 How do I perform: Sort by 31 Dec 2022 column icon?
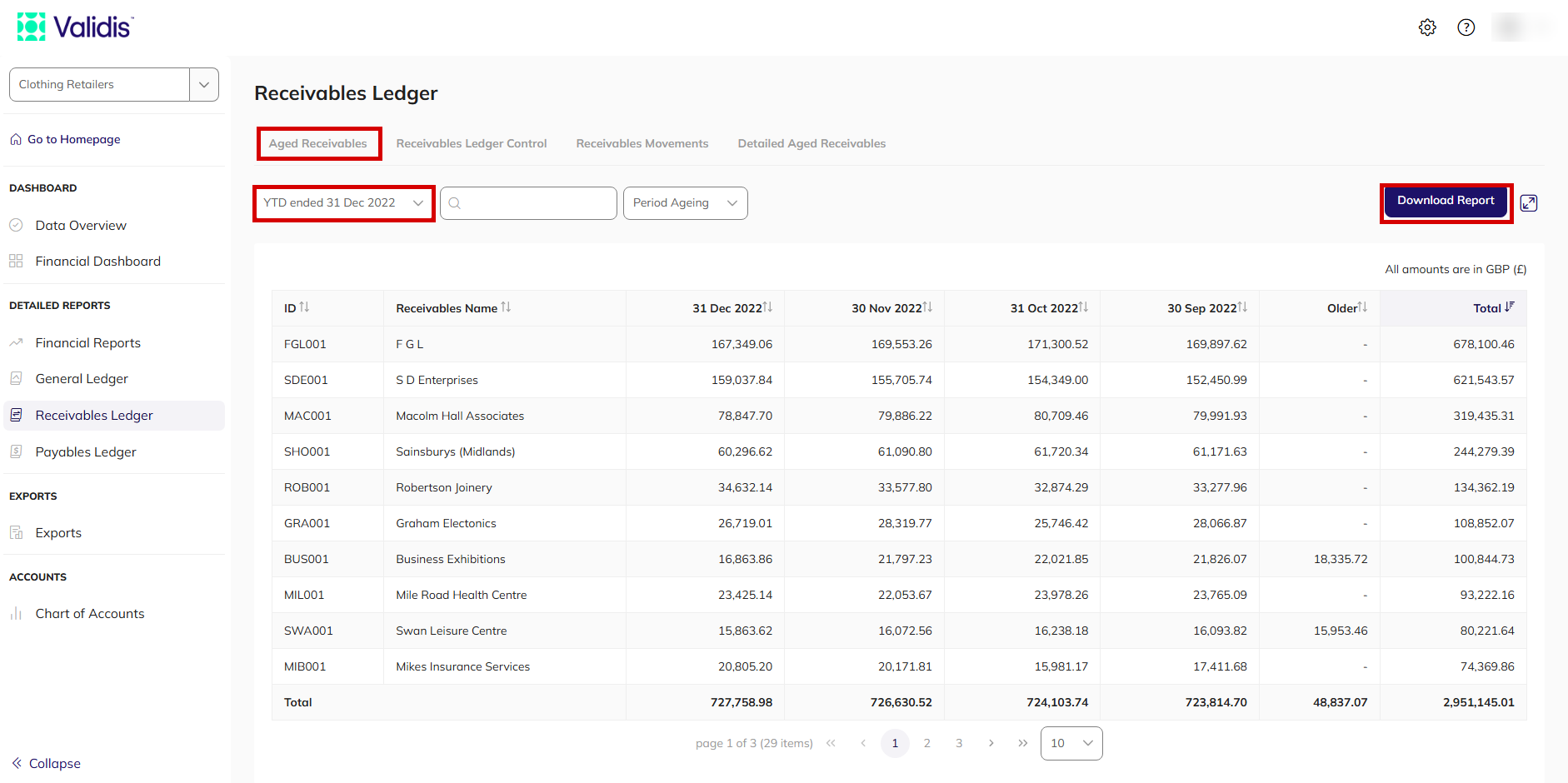point(767,307)
